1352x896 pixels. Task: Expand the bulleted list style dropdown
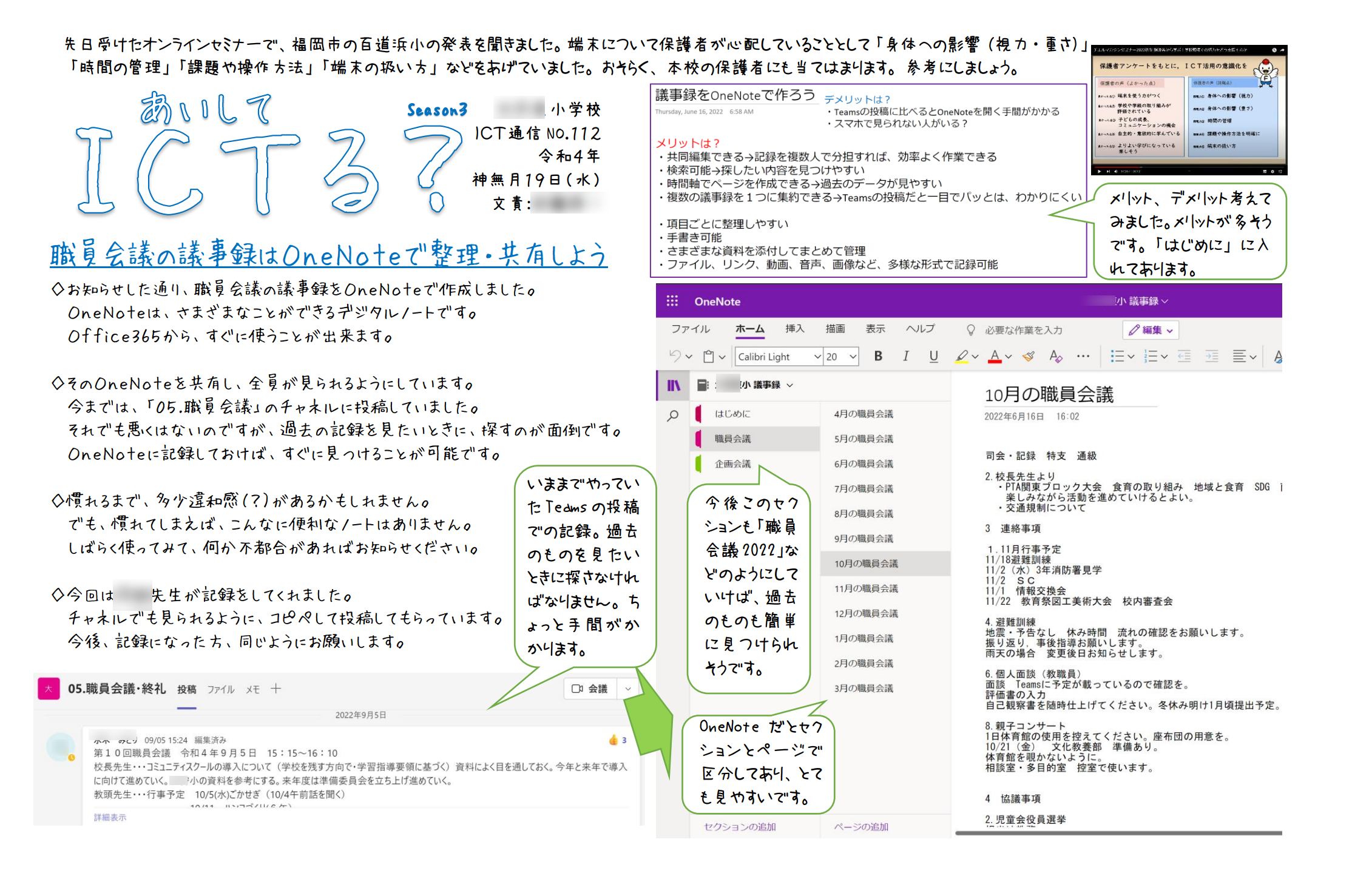[x=1131, y=357]
